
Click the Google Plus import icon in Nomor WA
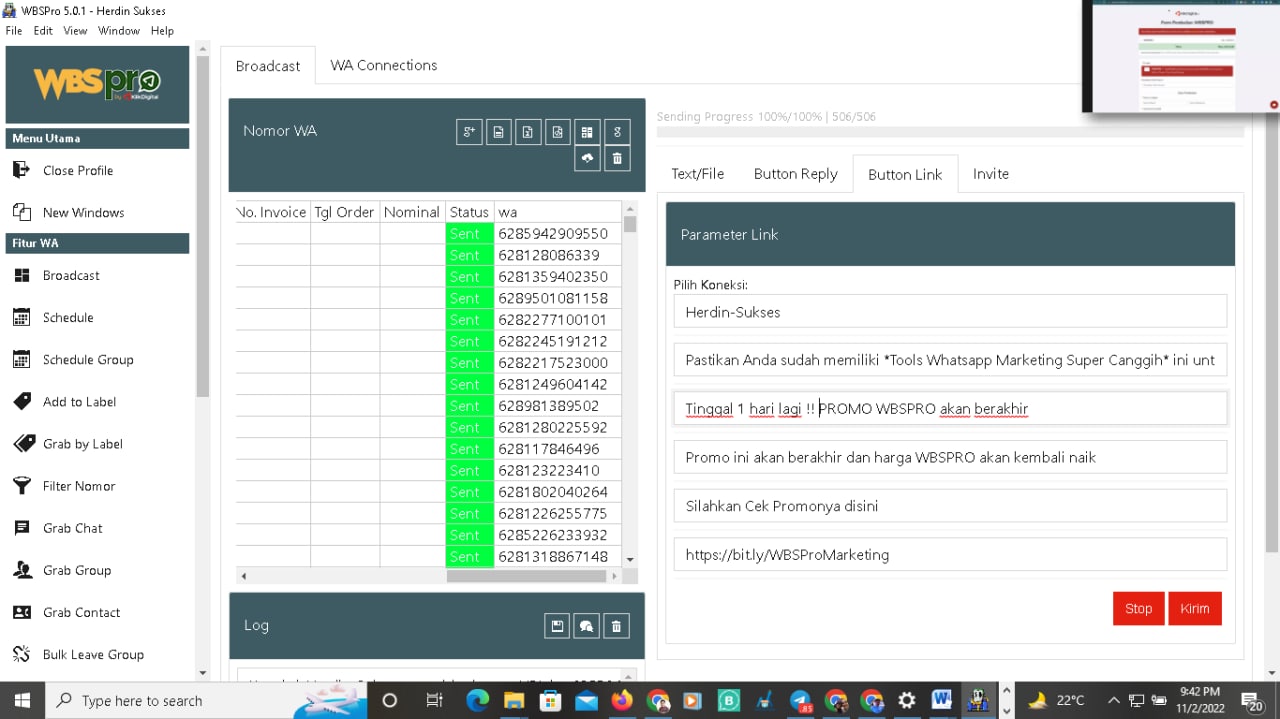pyautogui.click(x=469, y=132)
